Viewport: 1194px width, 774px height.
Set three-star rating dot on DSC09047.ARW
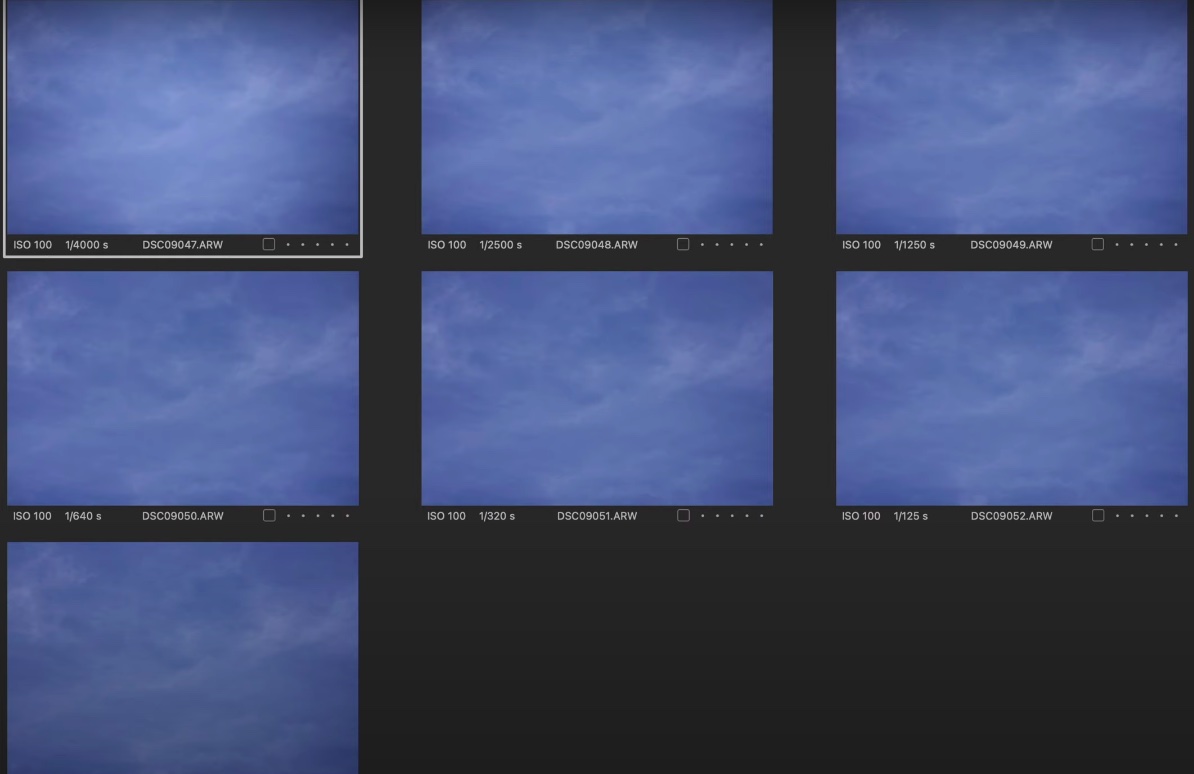coord(318,245)
